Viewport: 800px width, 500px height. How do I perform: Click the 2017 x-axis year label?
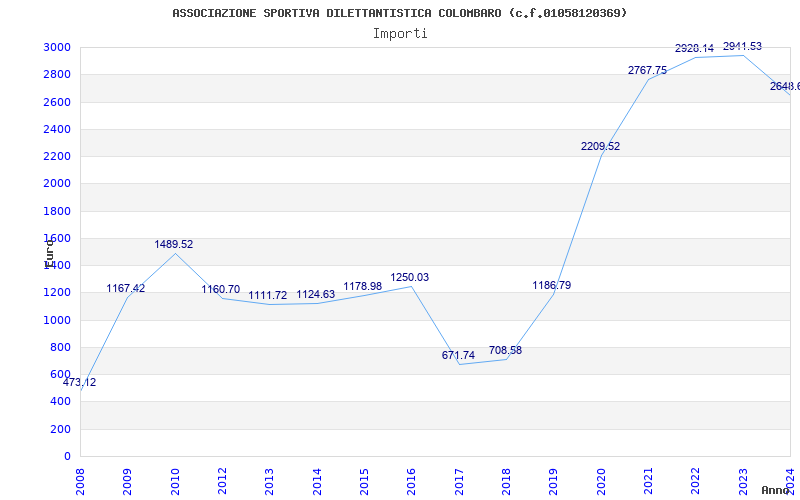(459, 481)
